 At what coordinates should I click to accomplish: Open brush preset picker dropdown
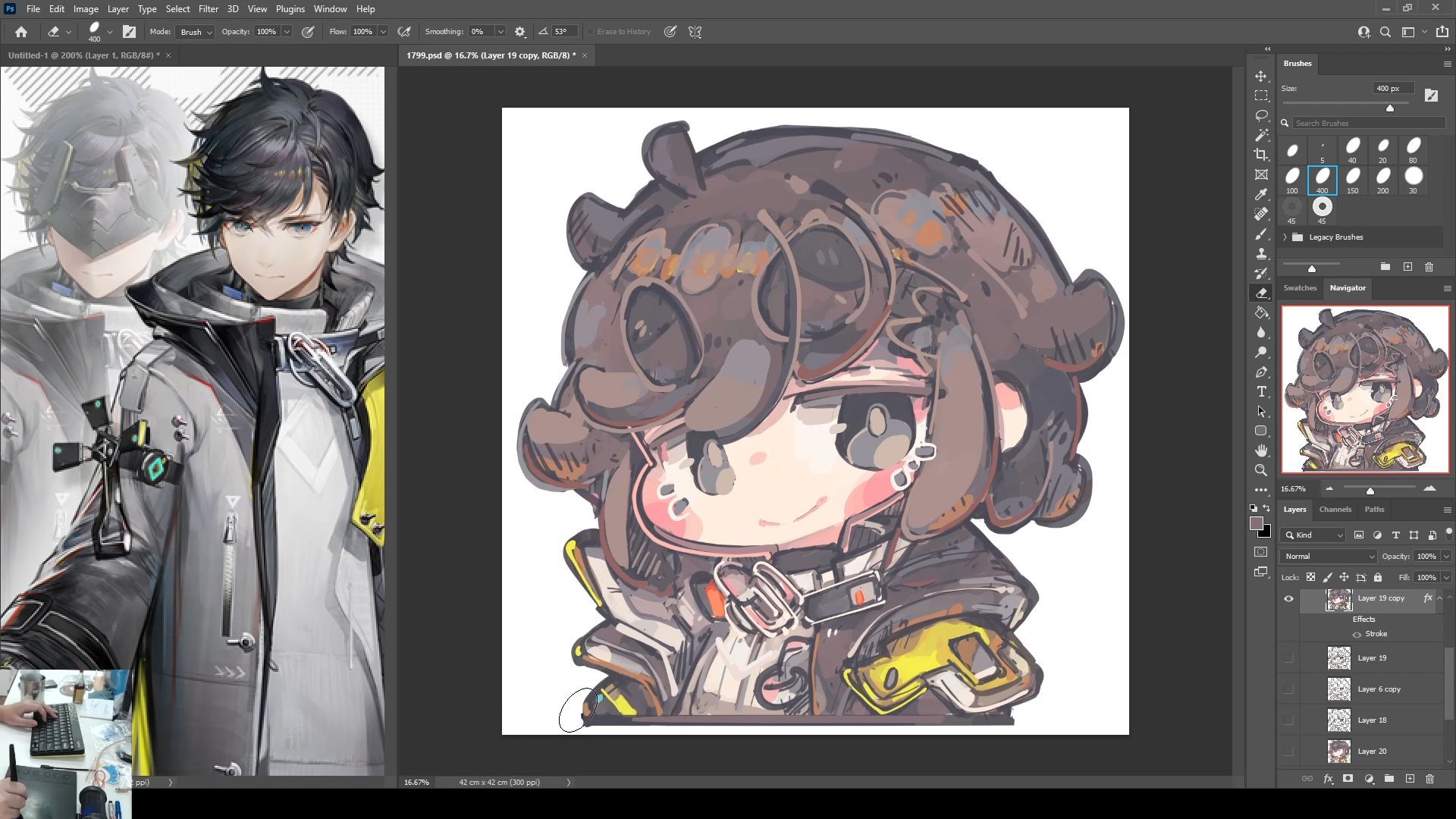tap(110, 32)
